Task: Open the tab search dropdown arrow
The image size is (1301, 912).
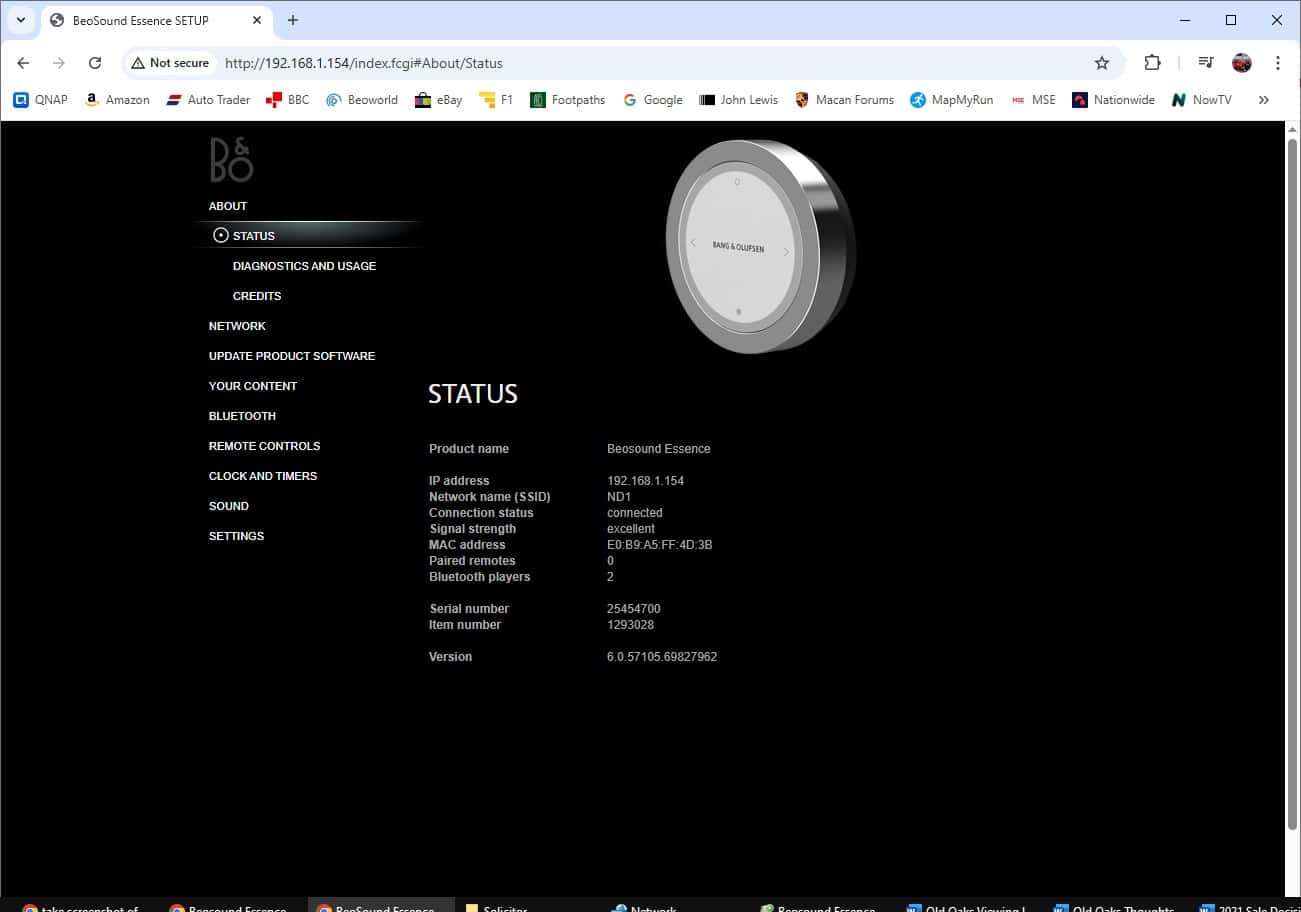Action: (20, 20)
